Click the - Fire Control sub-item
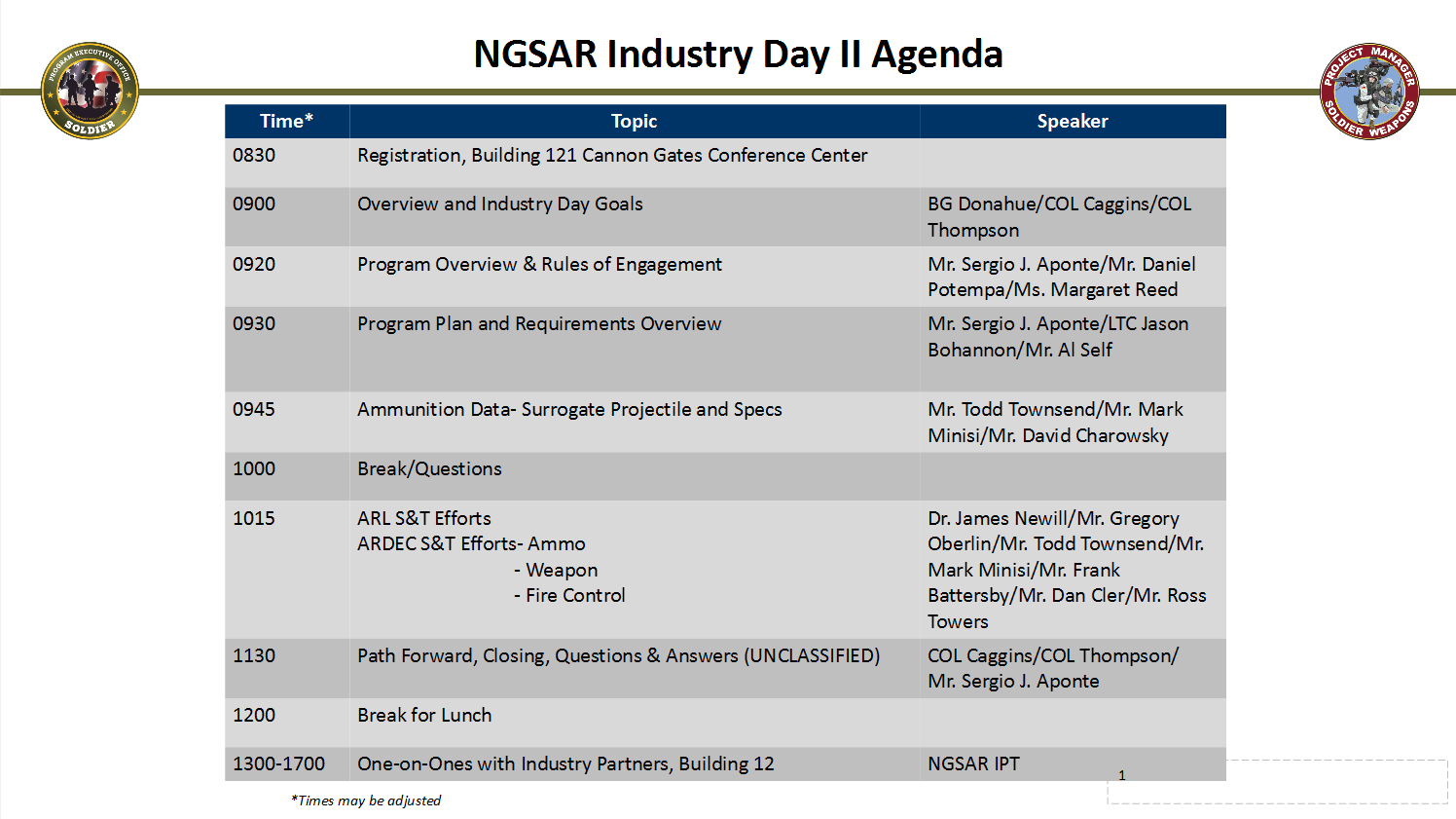This screenshot has height=819, width=1456. pyautogui.click(x=569, y=595)
